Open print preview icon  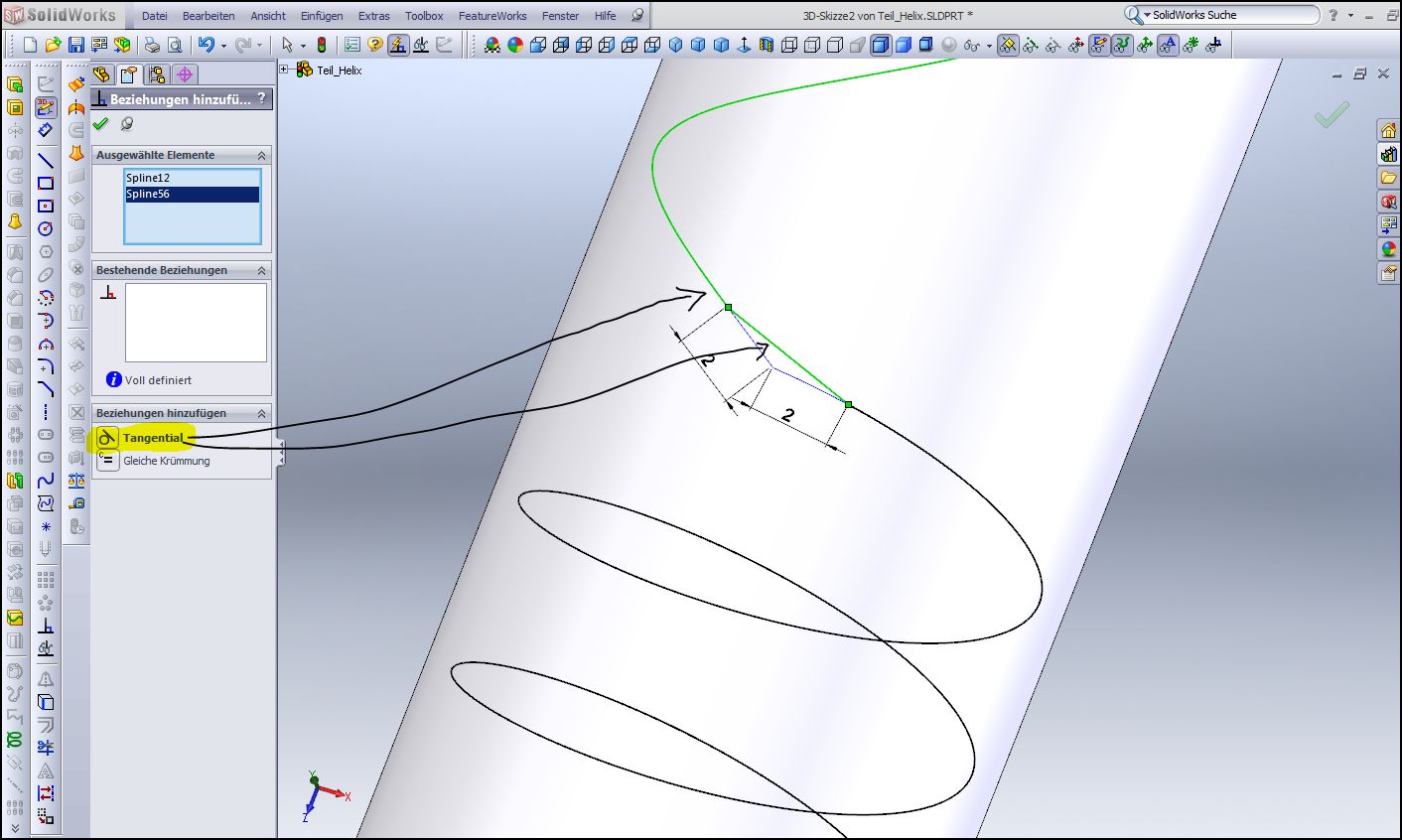tap(175, 45)
